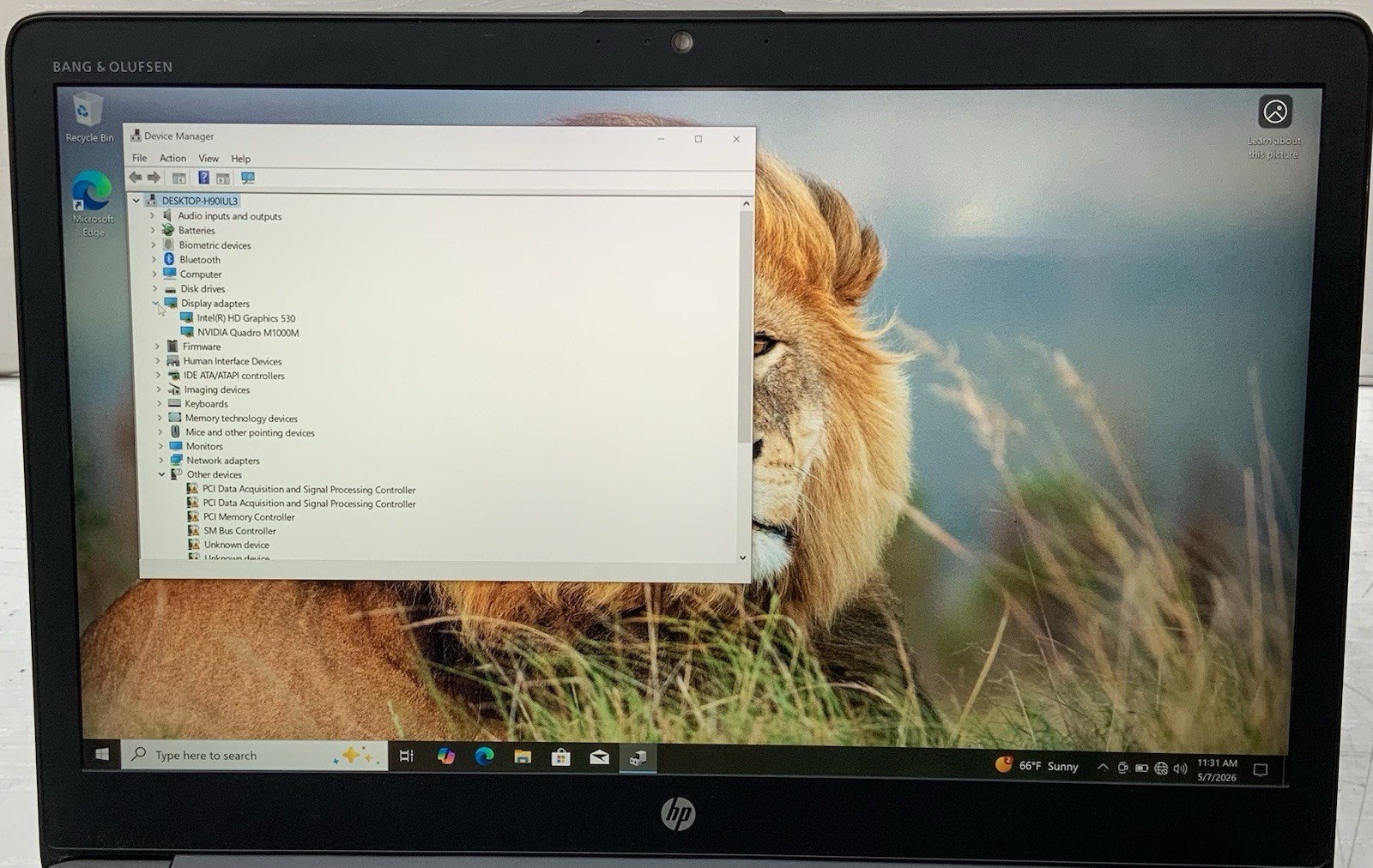
Task: Click the IDE ATA/ATAPI controllers icon
Action: (x=173, y=375)
